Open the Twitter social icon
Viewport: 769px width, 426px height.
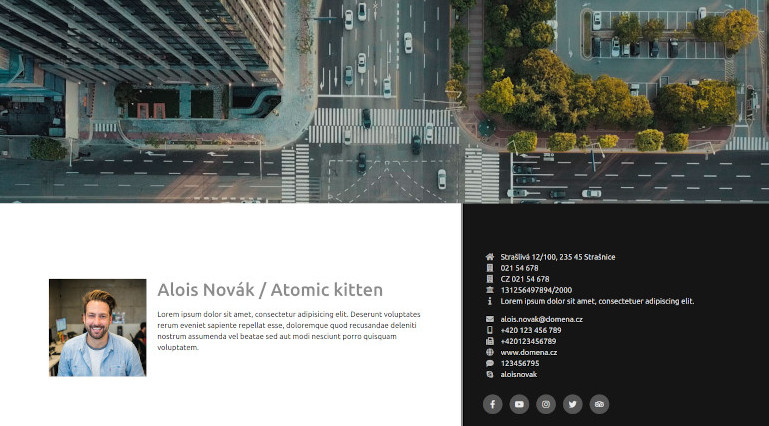pyautogui.click(x=572, y=404)
